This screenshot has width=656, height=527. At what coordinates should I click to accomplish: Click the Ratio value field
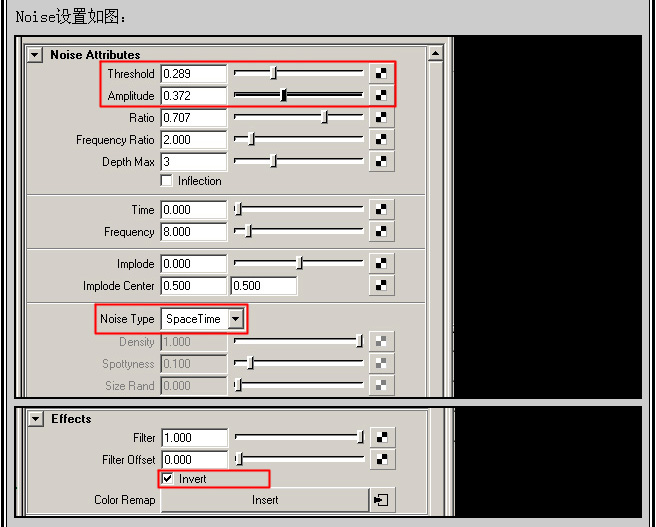(194, 118)
